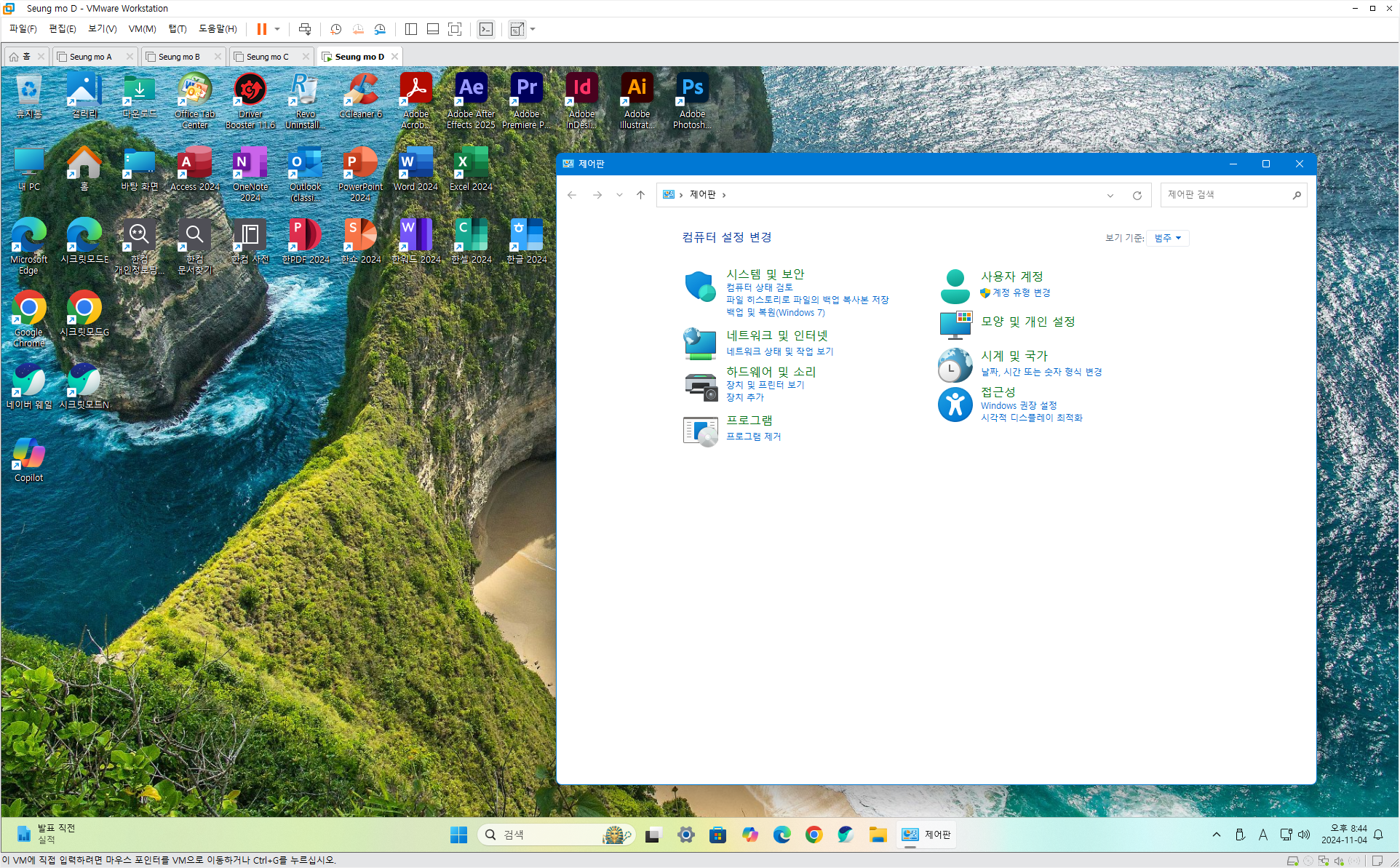The height and width of the screenshot is (868, 1400).
Task: Open the Accessibility category icon
Action: pyautogui.click(x=955, y=405)
